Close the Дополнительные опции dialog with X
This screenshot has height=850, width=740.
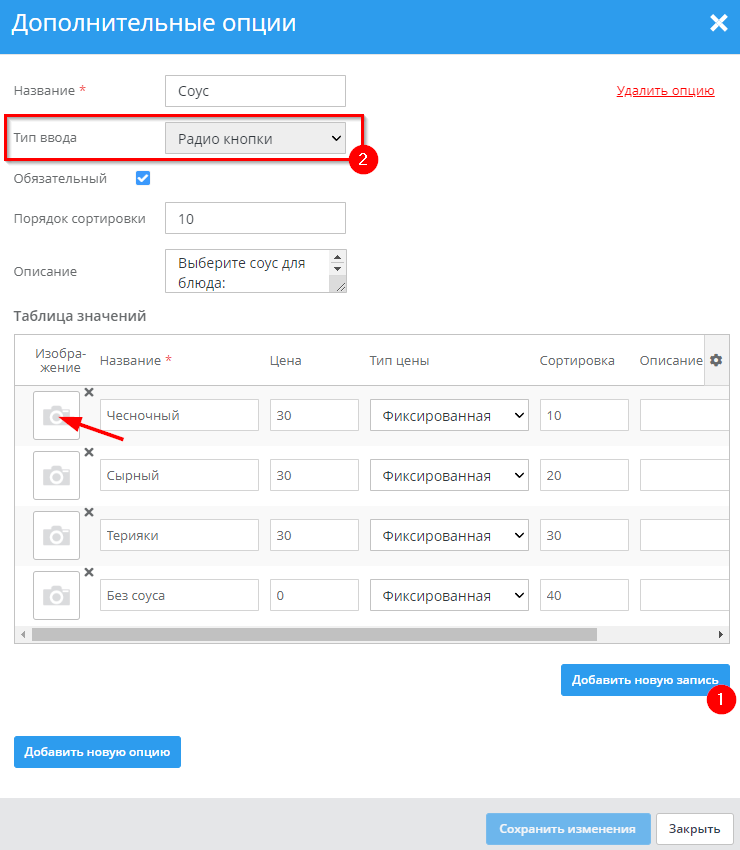pos(718,24)
